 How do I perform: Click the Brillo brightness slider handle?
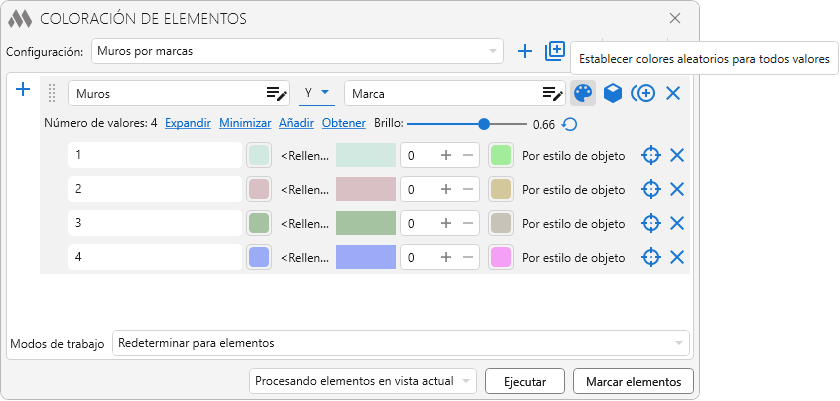(484, 124)
